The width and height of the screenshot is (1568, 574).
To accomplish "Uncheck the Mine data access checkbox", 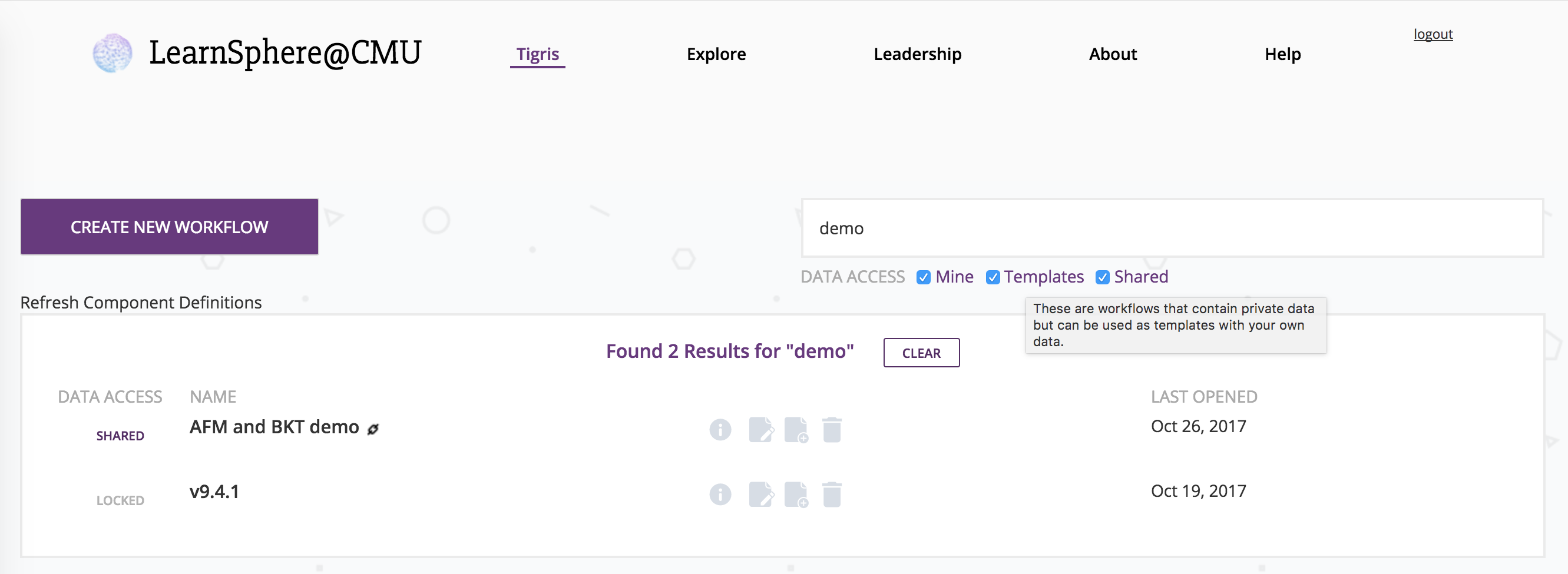I will pos(924,277).
